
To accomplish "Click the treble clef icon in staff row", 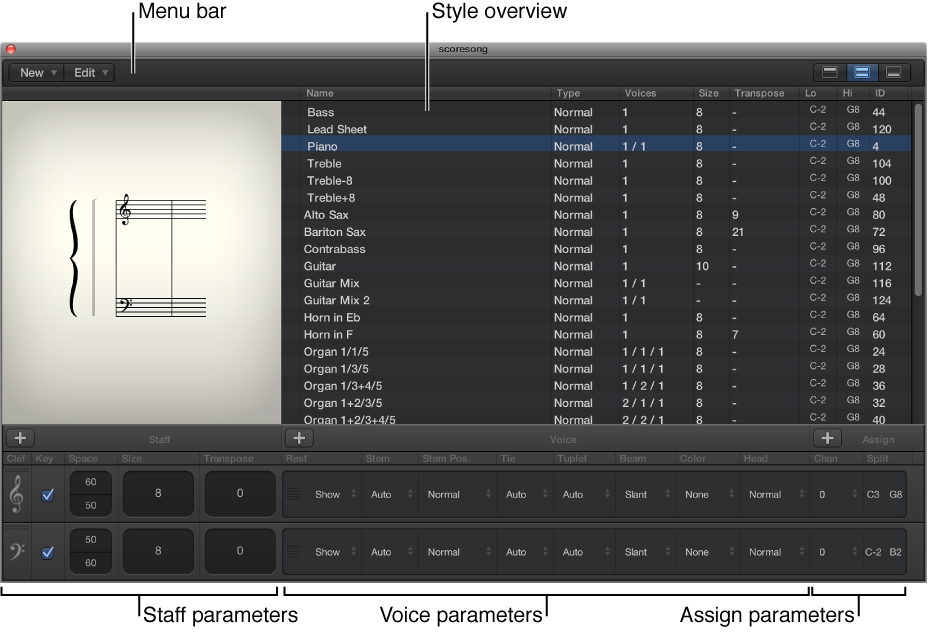I will pyautogui.click(x=17, y=494).
